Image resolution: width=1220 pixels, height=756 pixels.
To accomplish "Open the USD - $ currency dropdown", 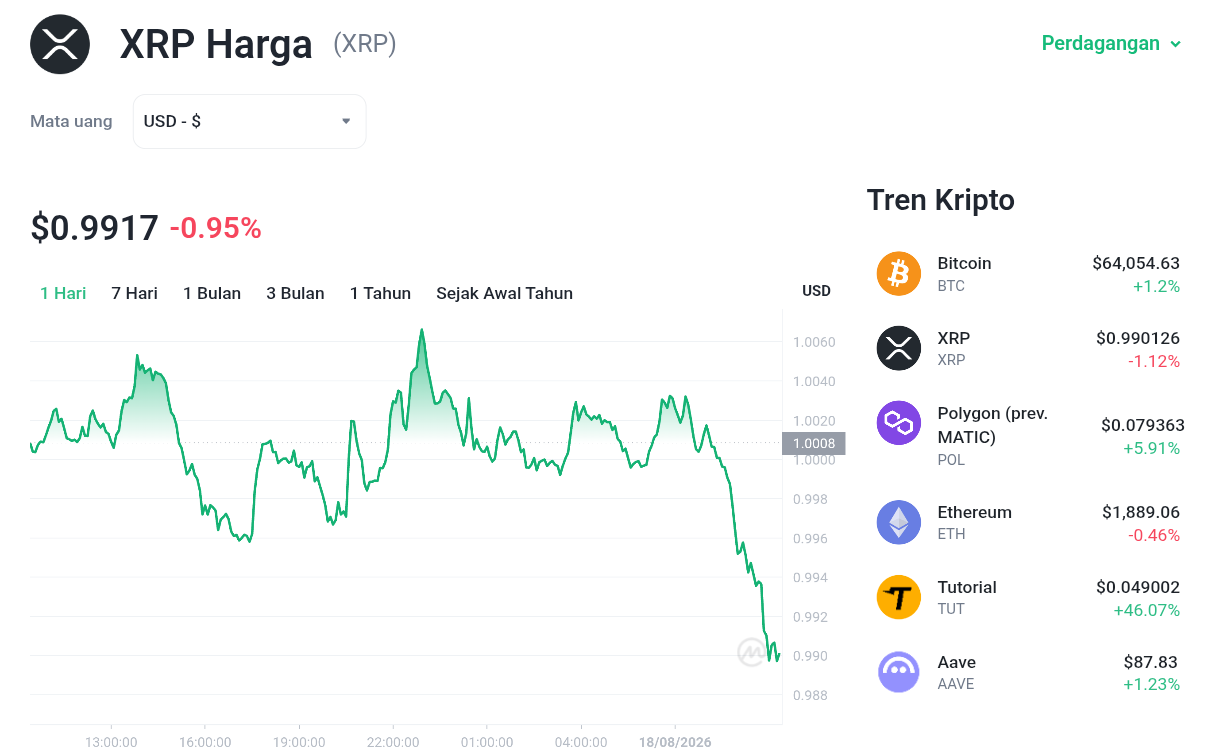I will (x=249, y=121).
